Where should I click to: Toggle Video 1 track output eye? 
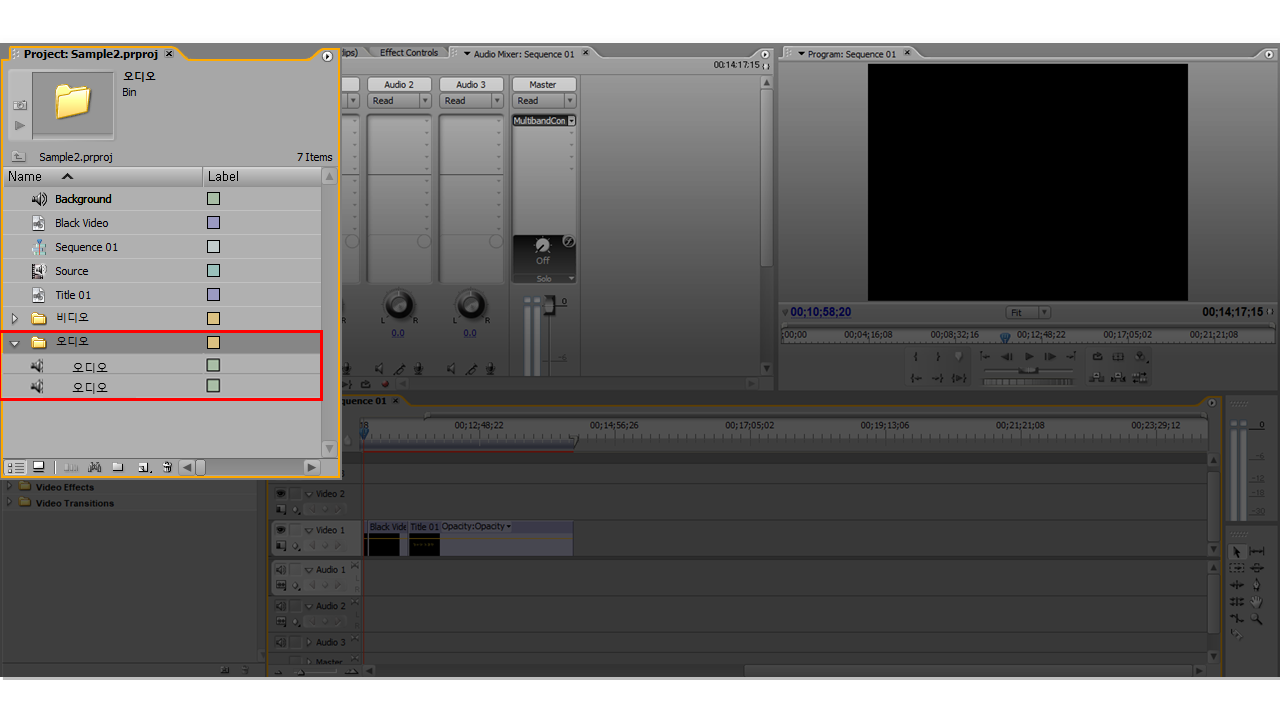click(281, 530)
